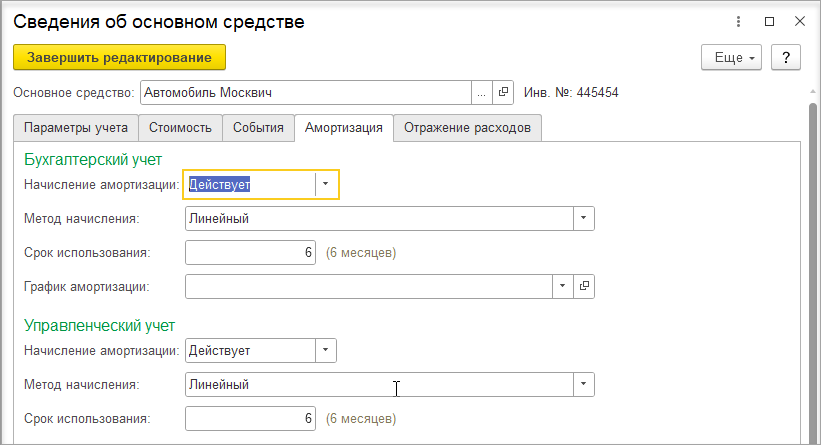Image resolution: width=821 pixels, height=445 pixels.
Task: Maximize the Сведения об основном средстве window
Action: coord(769,21)
